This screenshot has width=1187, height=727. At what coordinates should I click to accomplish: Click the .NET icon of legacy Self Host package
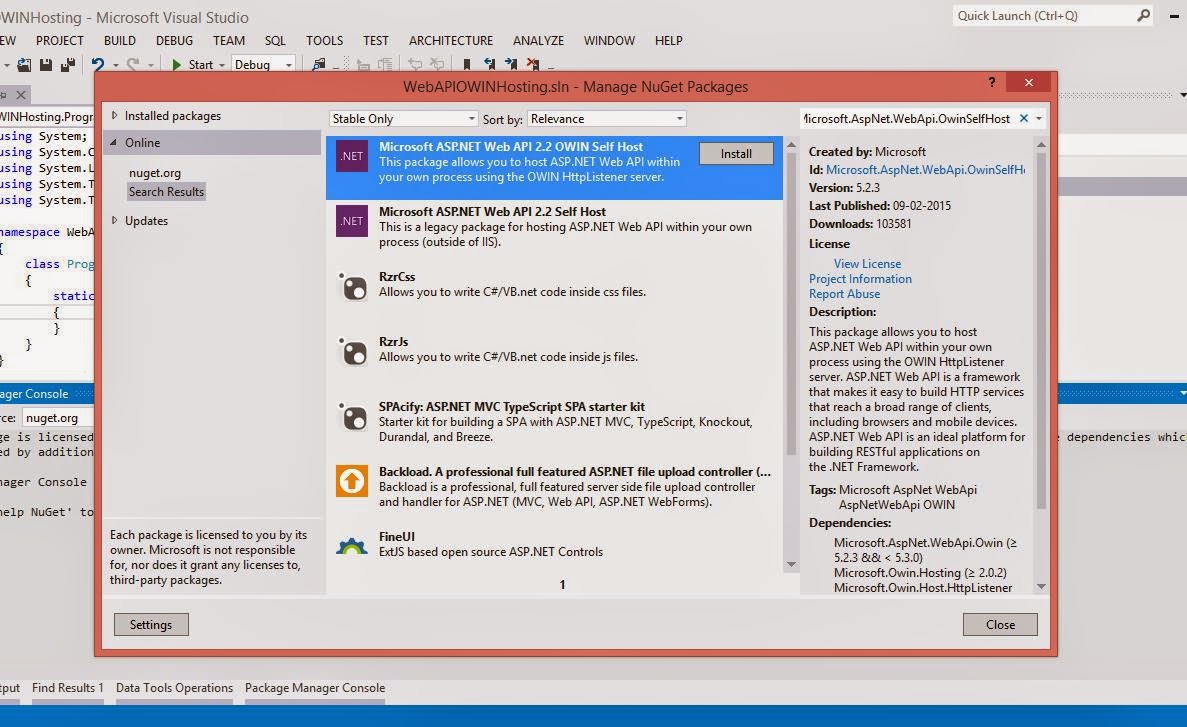click(351, 221)
